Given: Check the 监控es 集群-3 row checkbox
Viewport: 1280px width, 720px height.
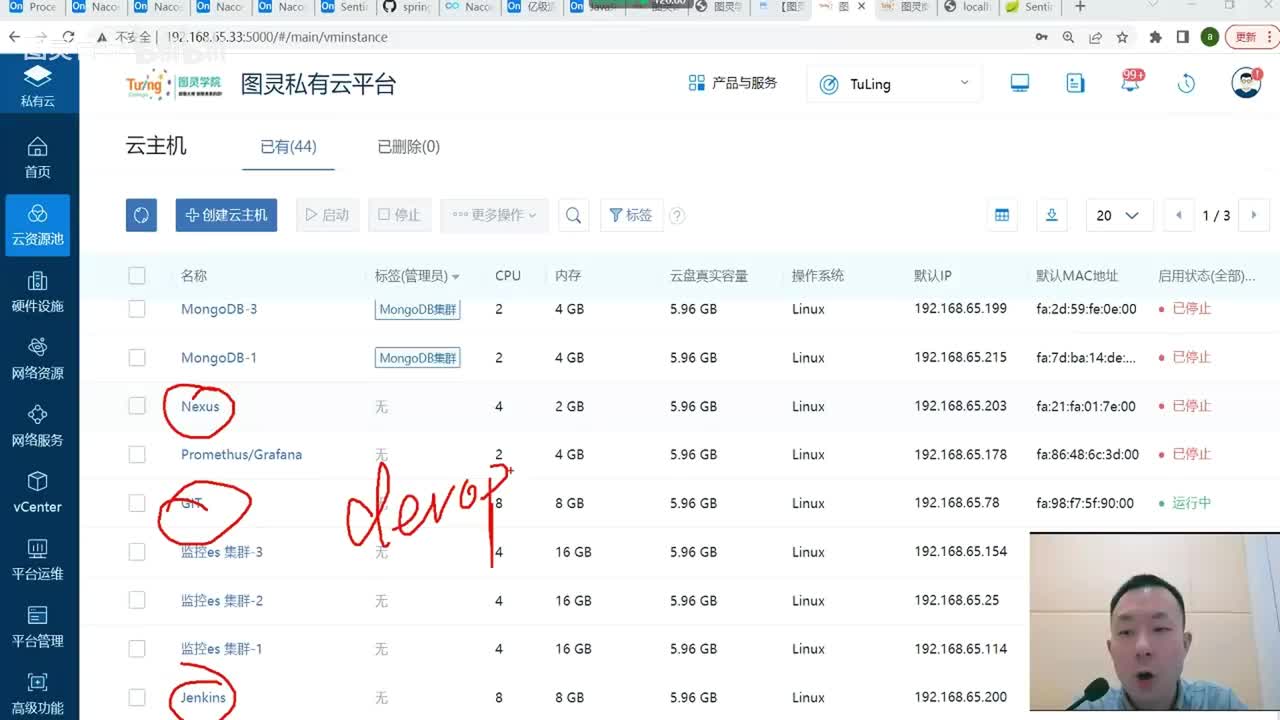Looking at the screenshot, I should (x=137, y=552).
